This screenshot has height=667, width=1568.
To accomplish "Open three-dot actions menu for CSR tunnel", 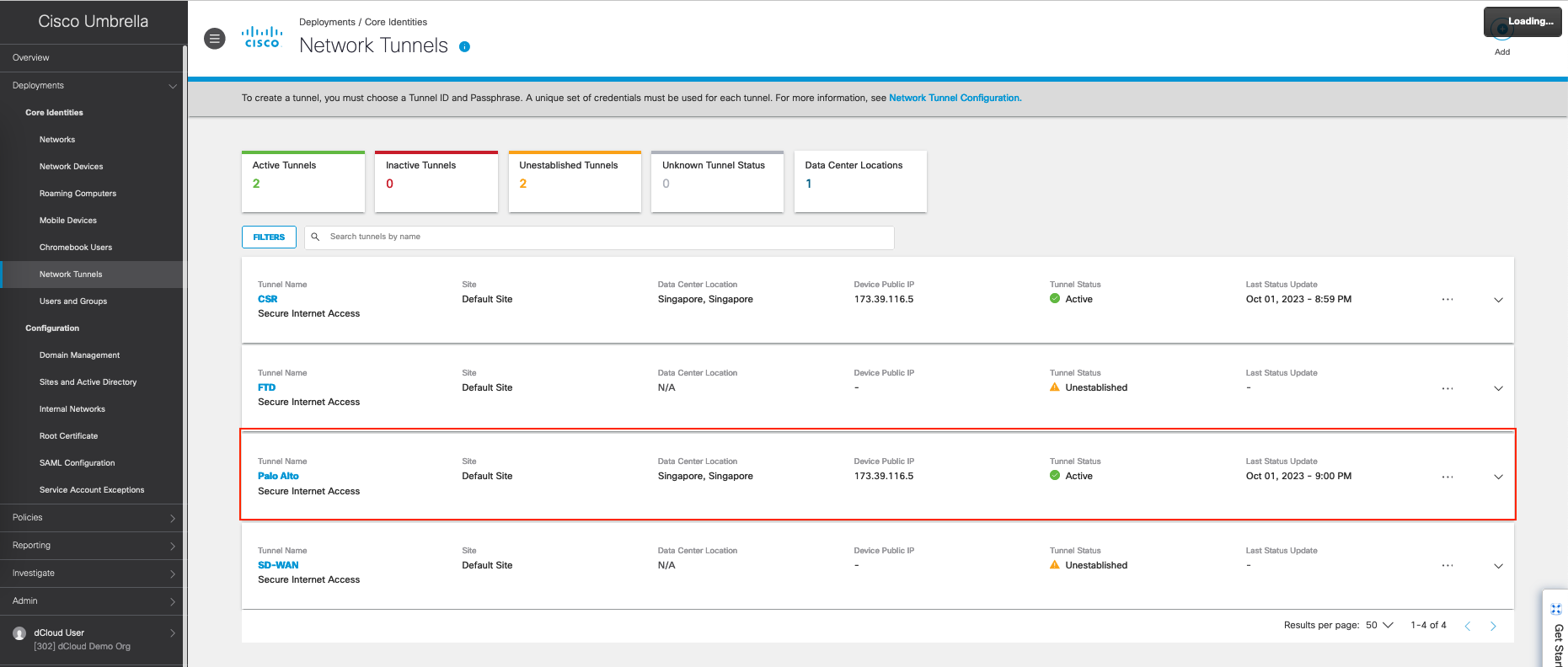I will point(1447,300).
